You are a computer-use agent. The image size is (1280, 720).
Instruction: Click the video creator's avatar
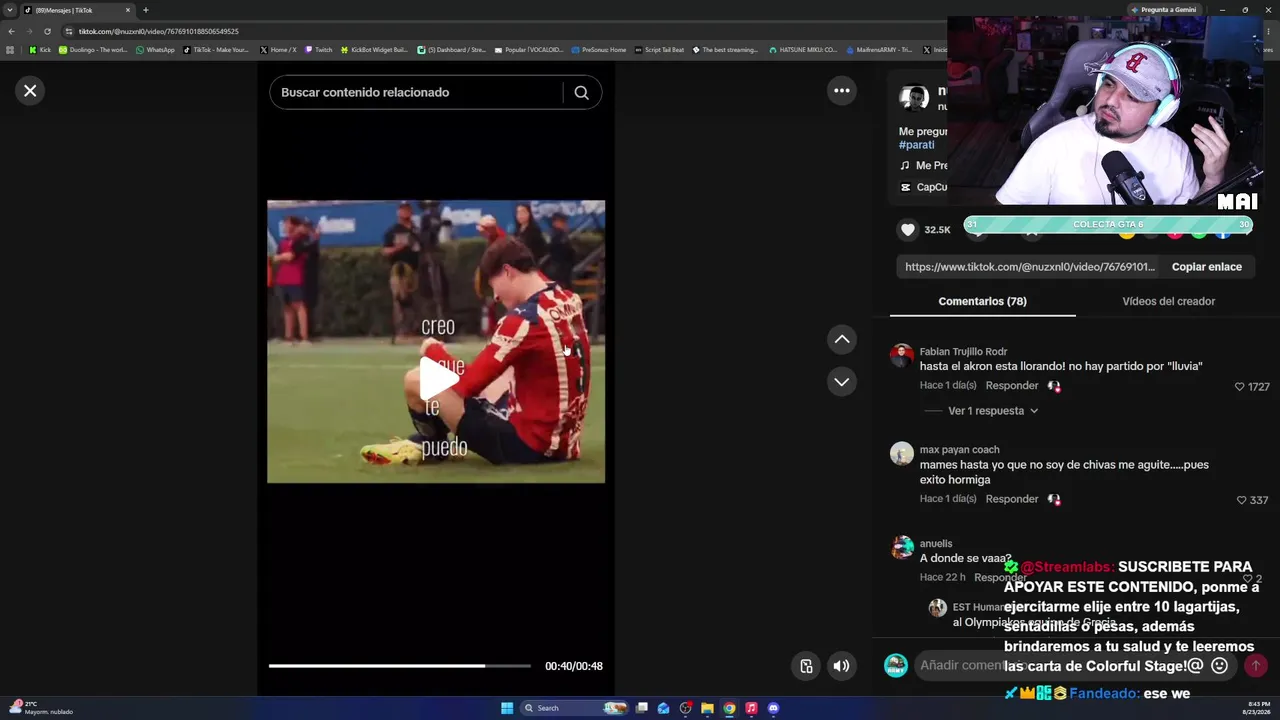coord(914,97)
